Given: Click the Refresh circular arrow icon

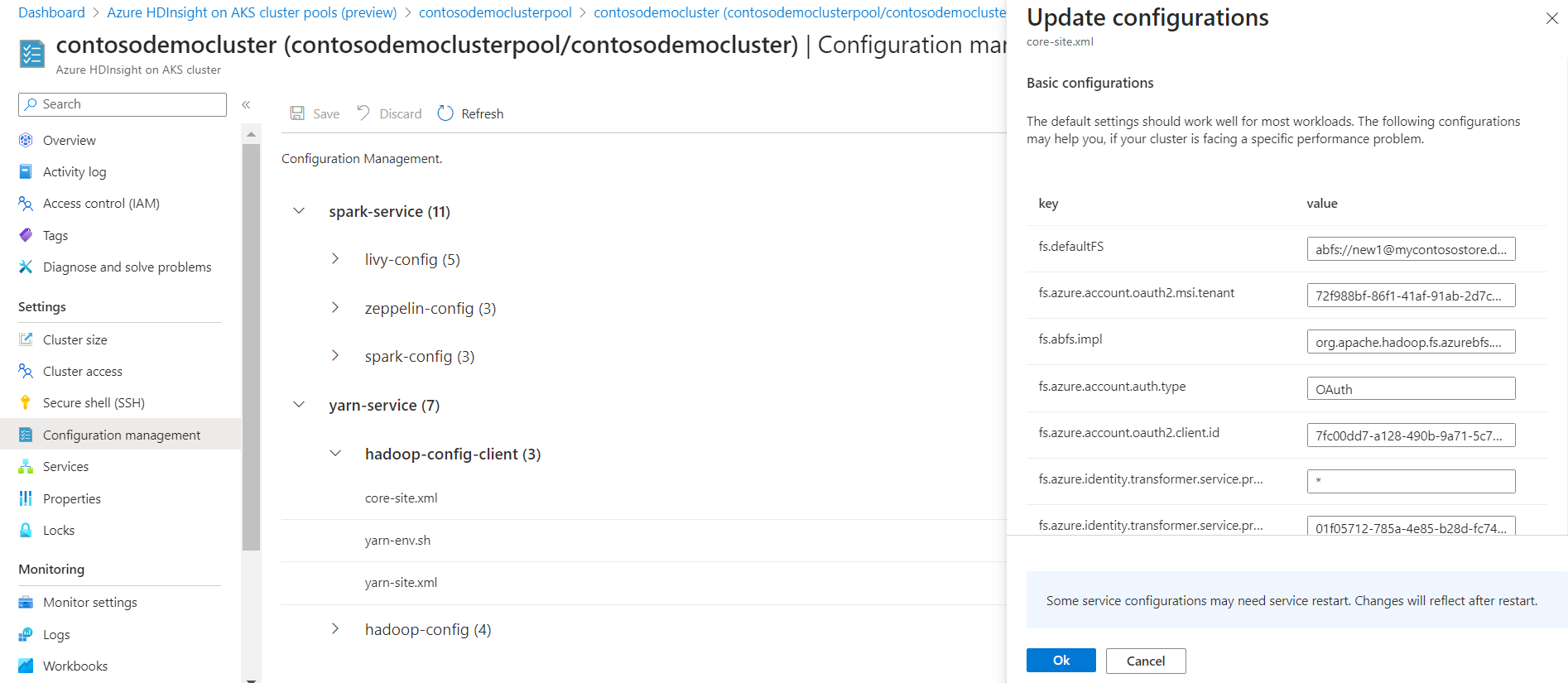Looking at the screenshot, I should pyautogui.click(x=445, y=113).
